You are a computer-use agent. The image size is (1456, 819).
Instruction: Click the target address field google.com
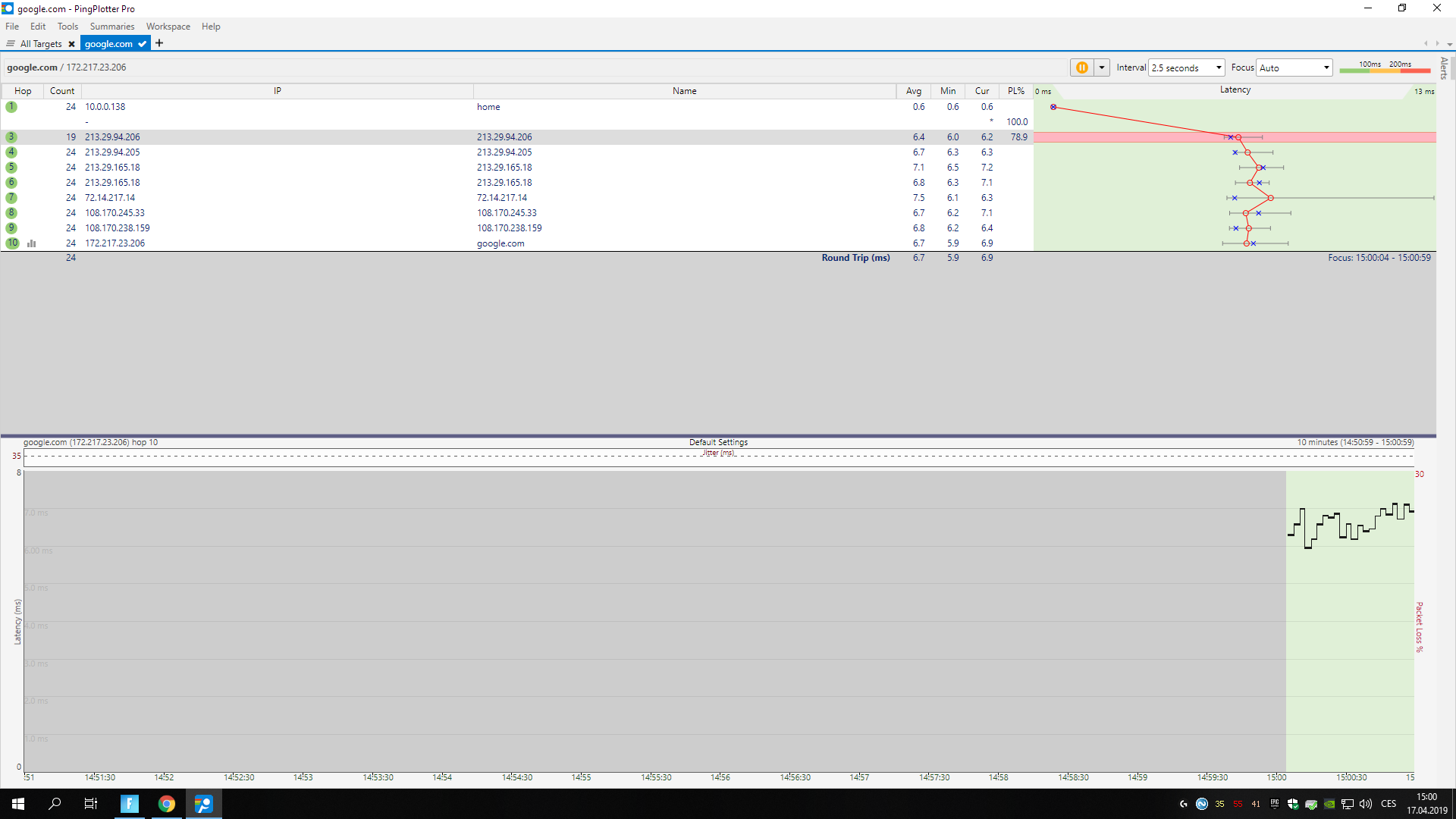[32, 67]
